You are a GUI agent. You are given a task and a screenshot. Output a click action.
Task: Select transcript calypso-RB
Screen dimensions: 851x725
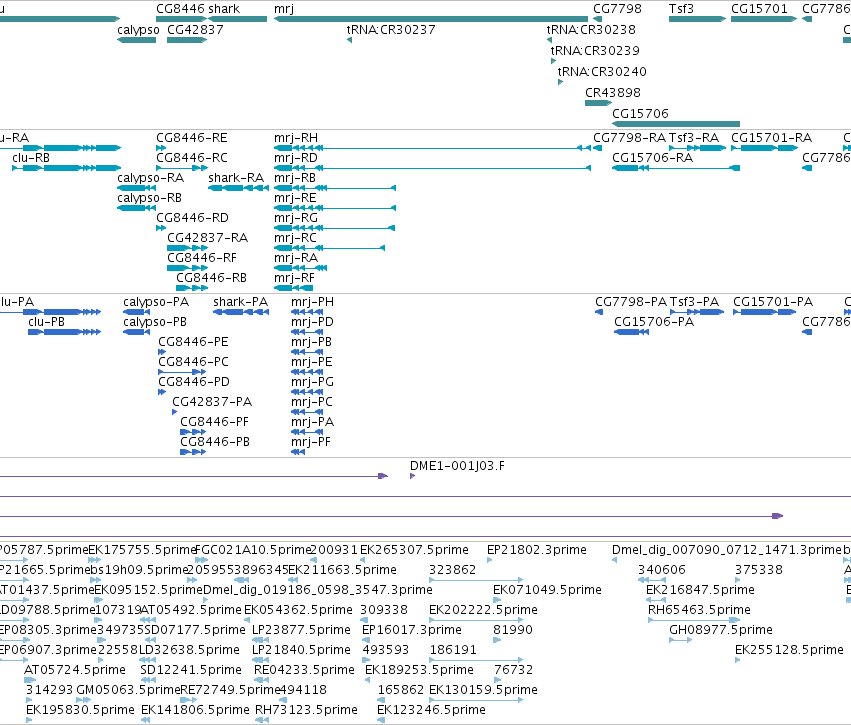(137, 208)
